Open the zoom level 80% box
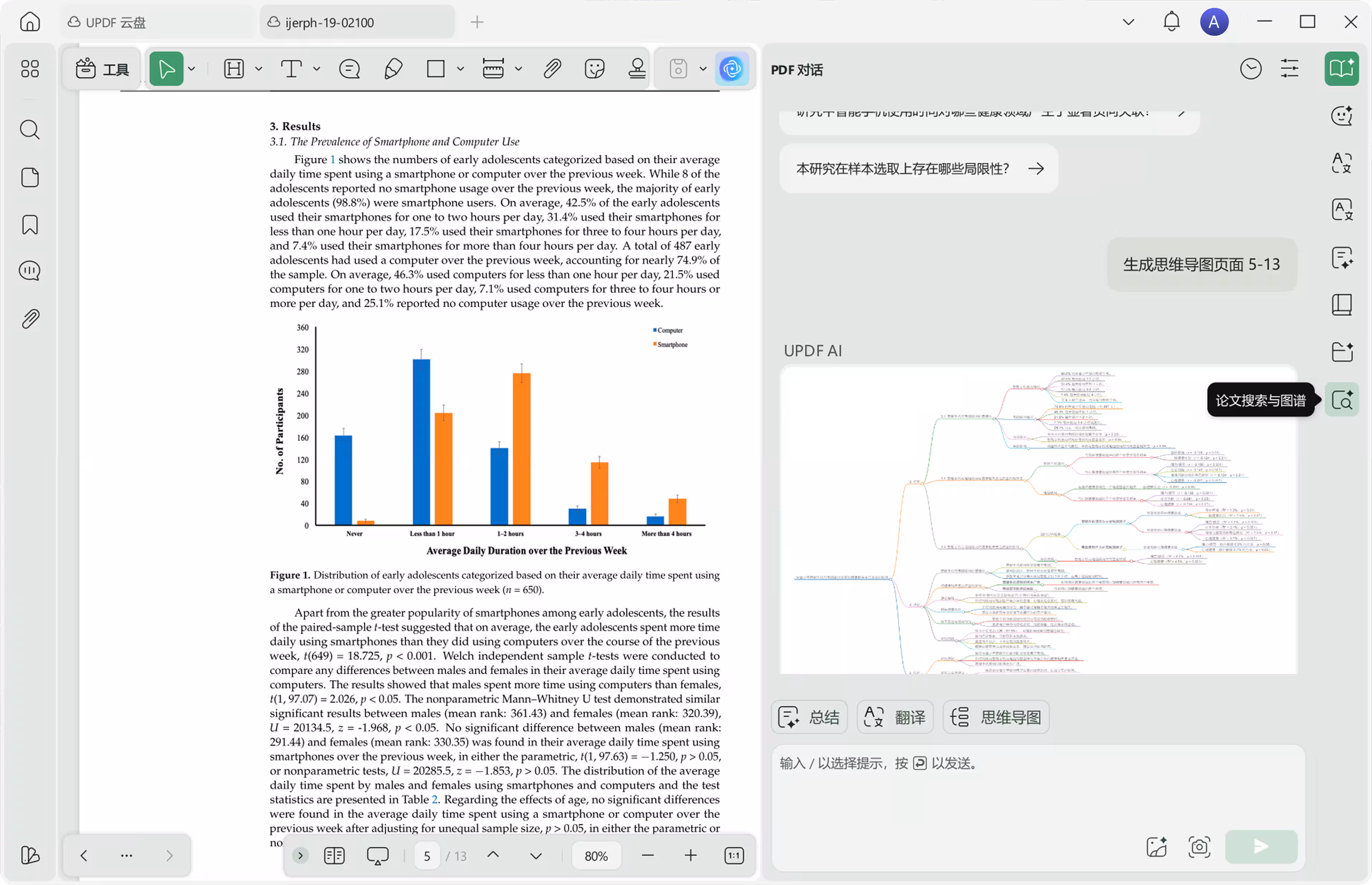The height and width of the screenshot is (885, 1372). [596, 856]
